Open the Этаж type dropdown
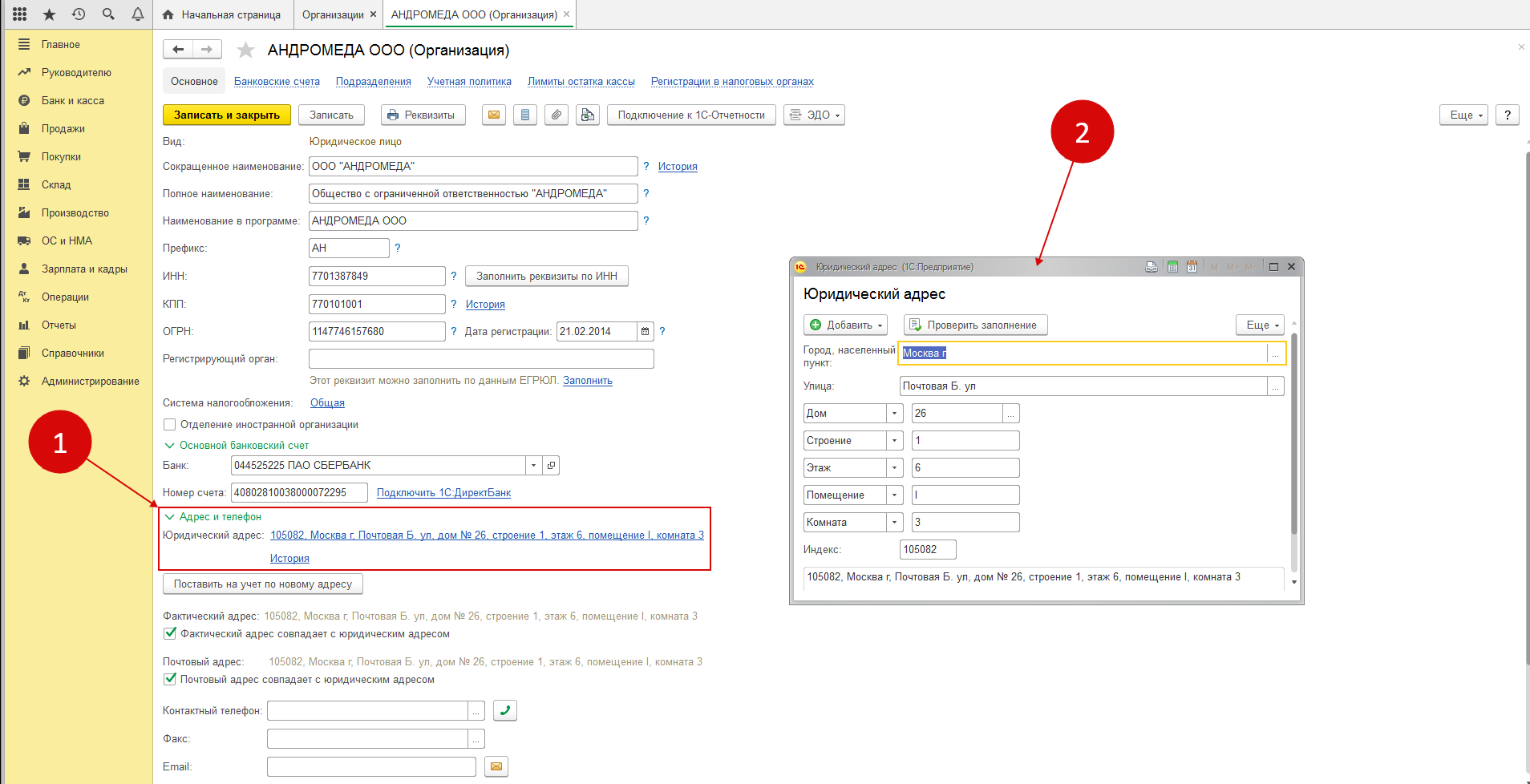This screenshot has width=1530, height=784. coord(895,468)
